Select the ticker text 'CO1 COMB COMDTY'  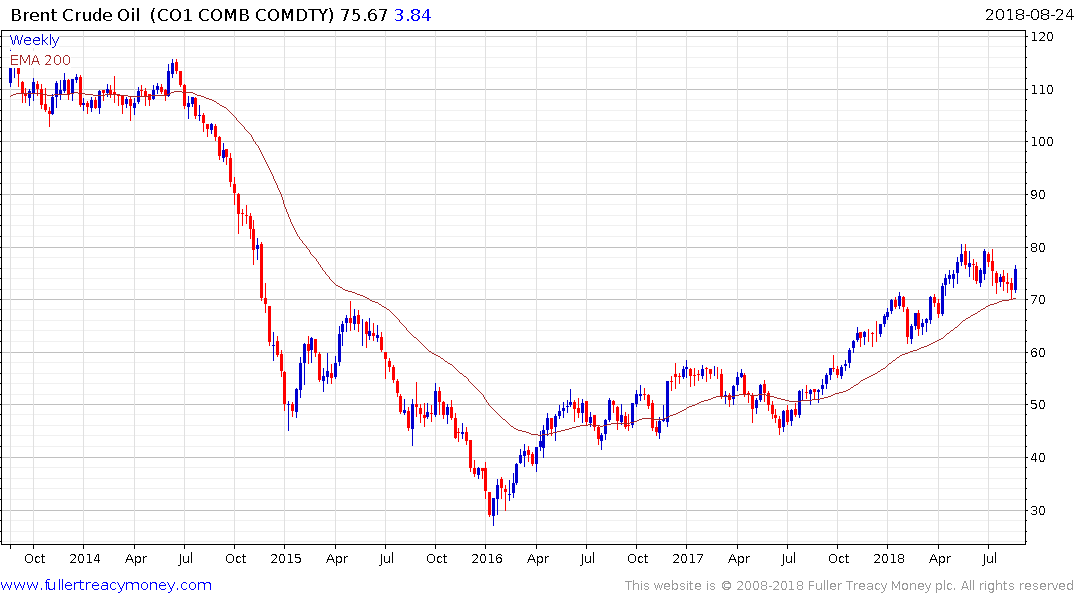[242, 14]
